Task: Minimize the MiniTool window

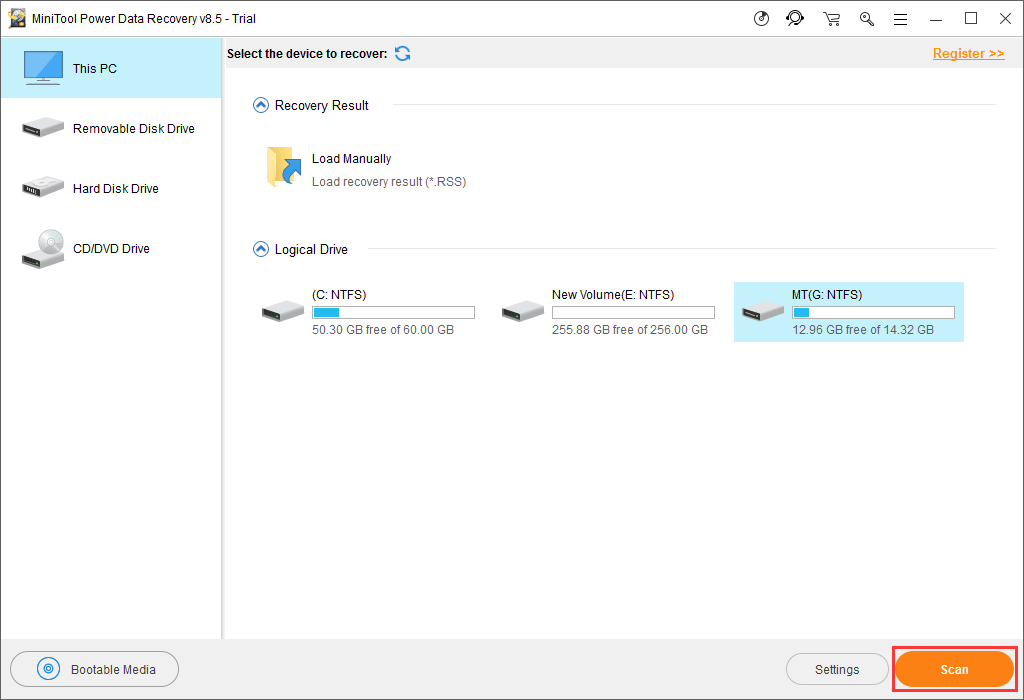Action: [x=936, y=19]
